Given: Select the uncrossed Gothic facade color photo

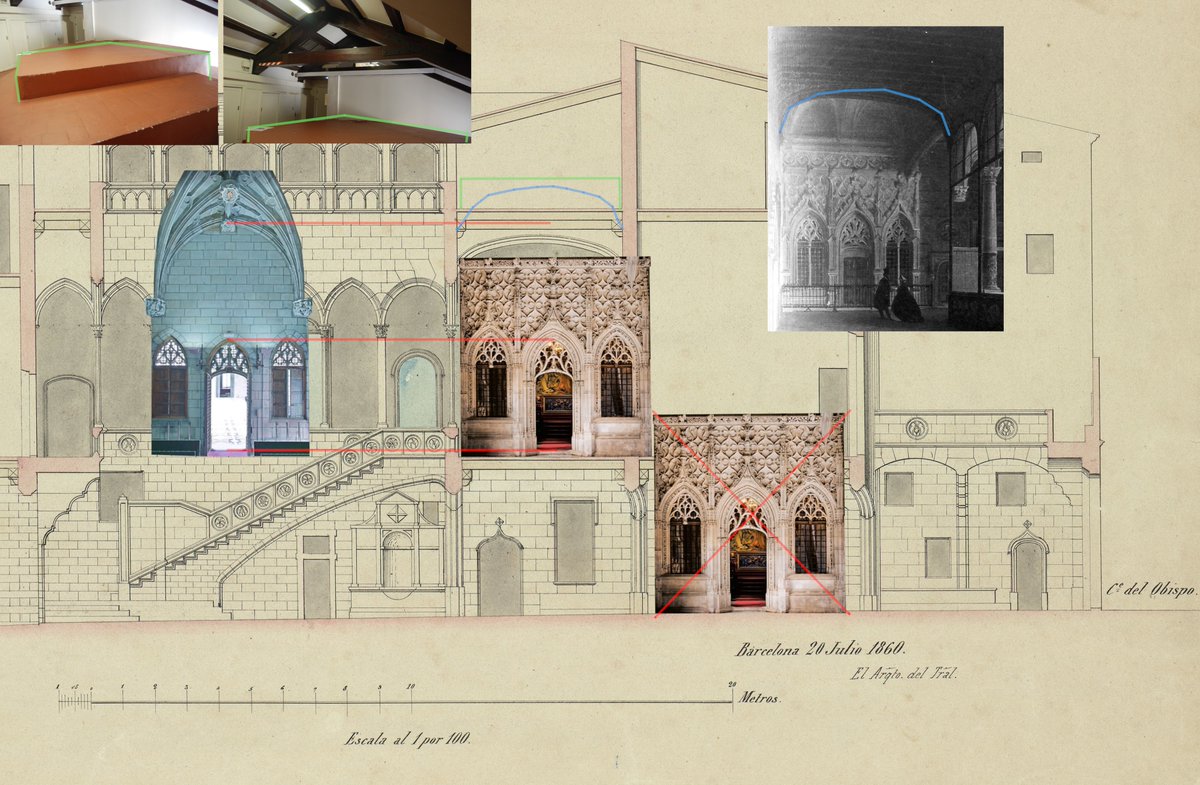Looking at the screenshot, I should 555,357.
